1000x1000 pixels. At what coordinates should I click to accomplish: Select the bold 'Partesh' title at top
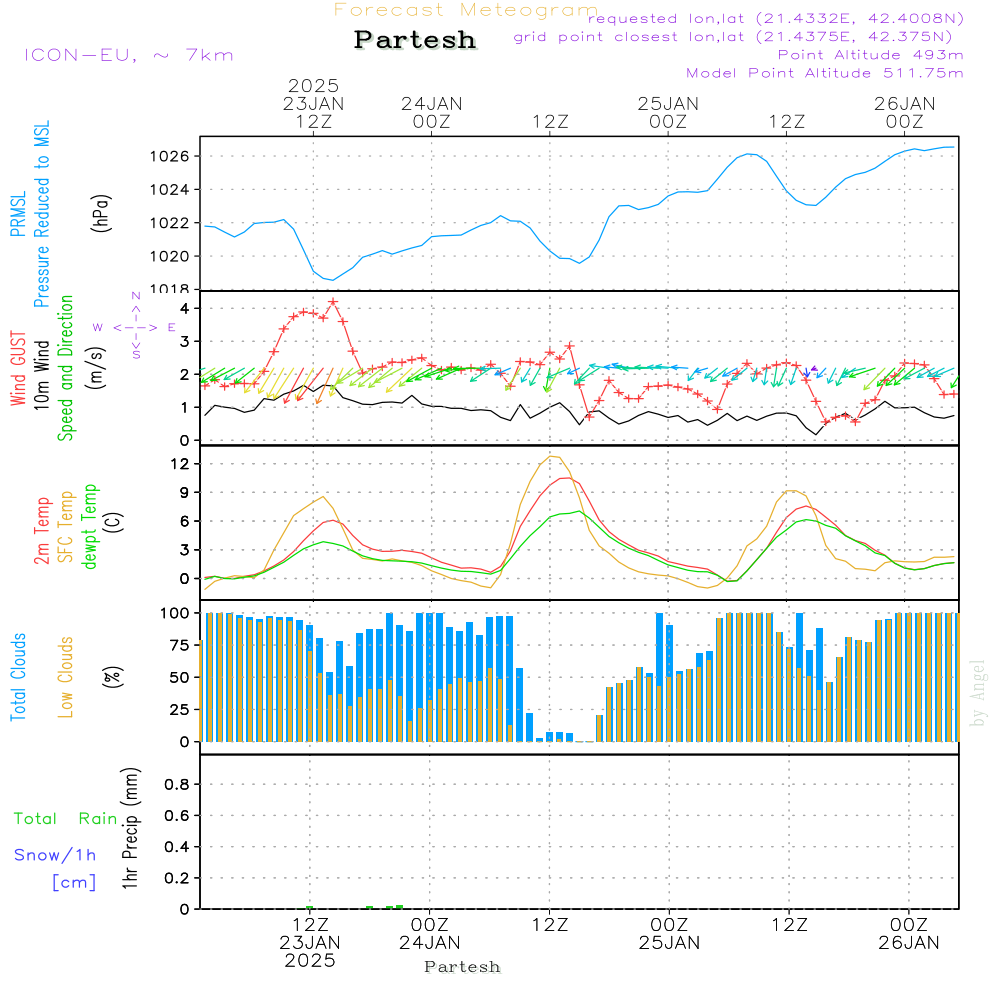click(x=415, y=40)
